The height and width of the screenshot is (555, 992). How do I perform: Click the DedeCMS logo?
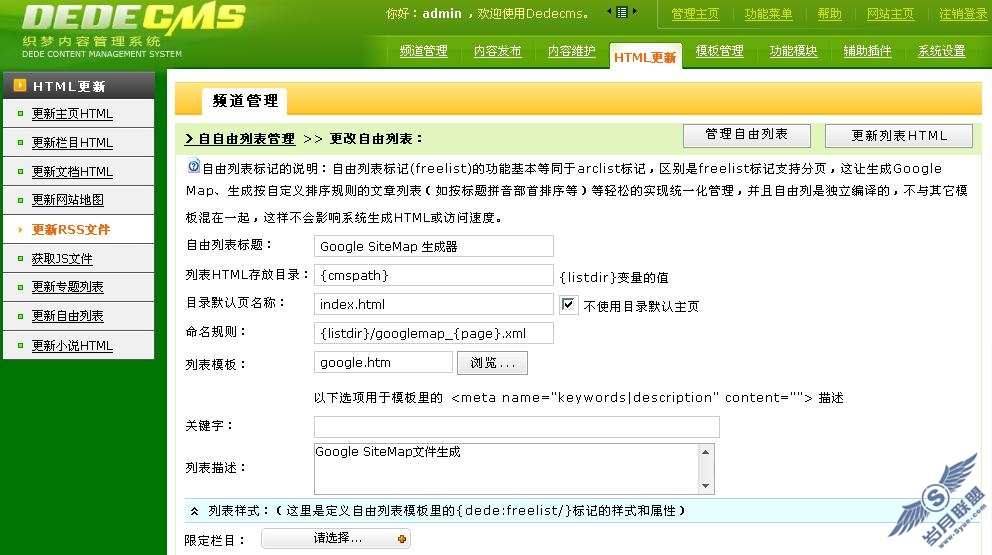point(132,18)
